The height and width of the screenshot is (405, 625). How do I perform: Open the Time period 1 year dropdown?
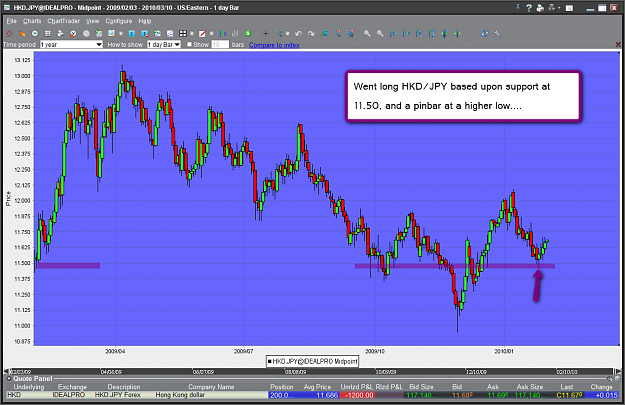pos(71,44)
